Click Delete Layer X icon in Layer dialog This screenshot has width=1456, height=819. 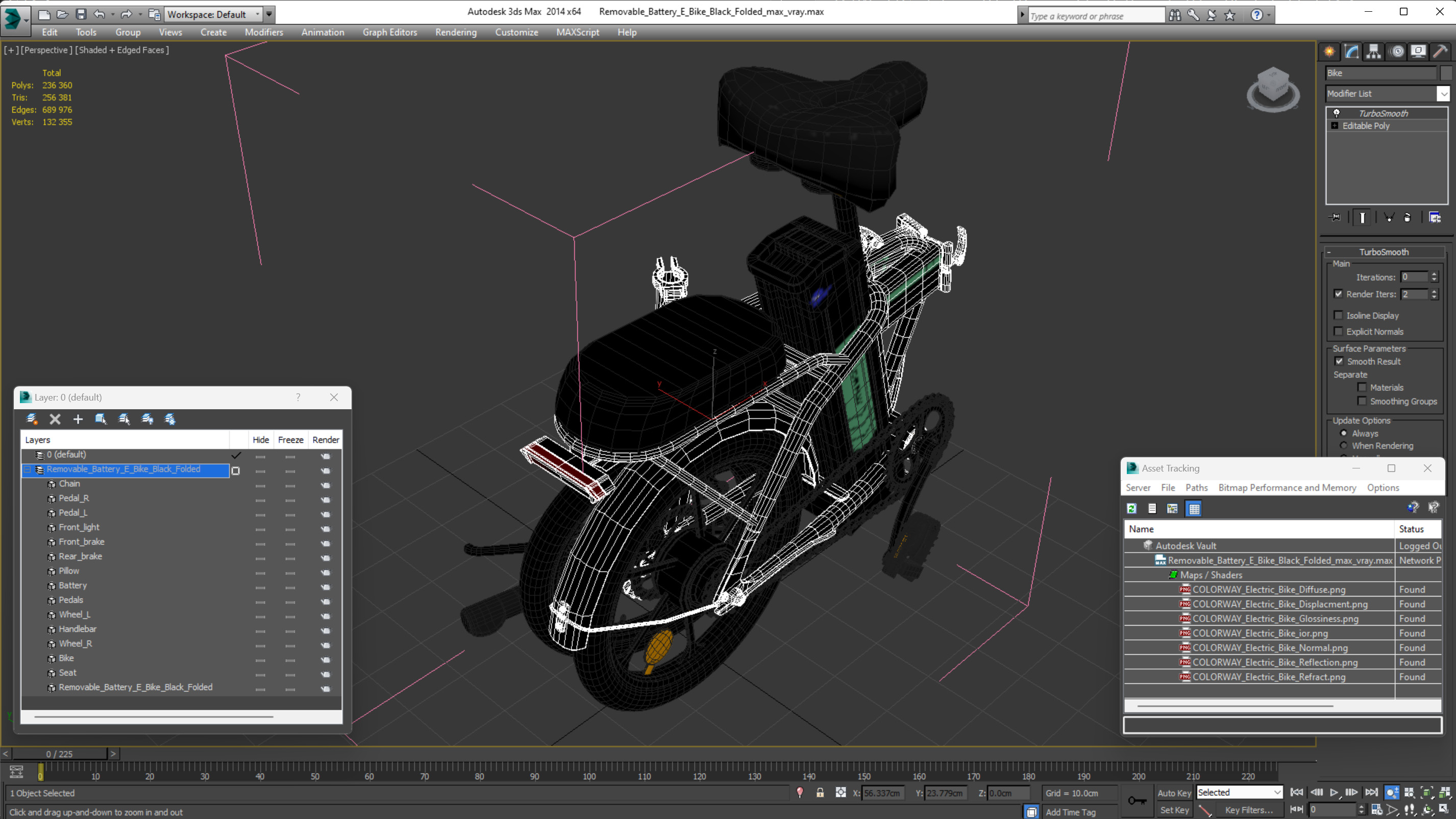(x=55, y=419)
